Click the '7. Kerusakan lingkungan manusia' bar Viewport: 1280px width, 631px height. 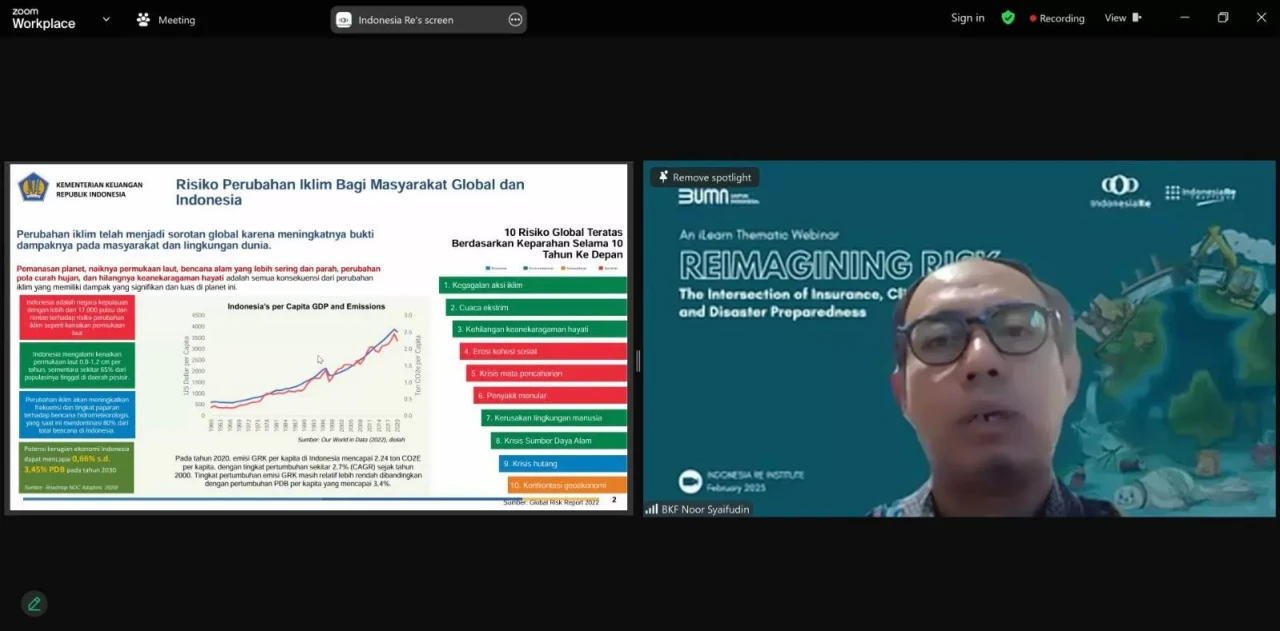[x=554, y=418]
